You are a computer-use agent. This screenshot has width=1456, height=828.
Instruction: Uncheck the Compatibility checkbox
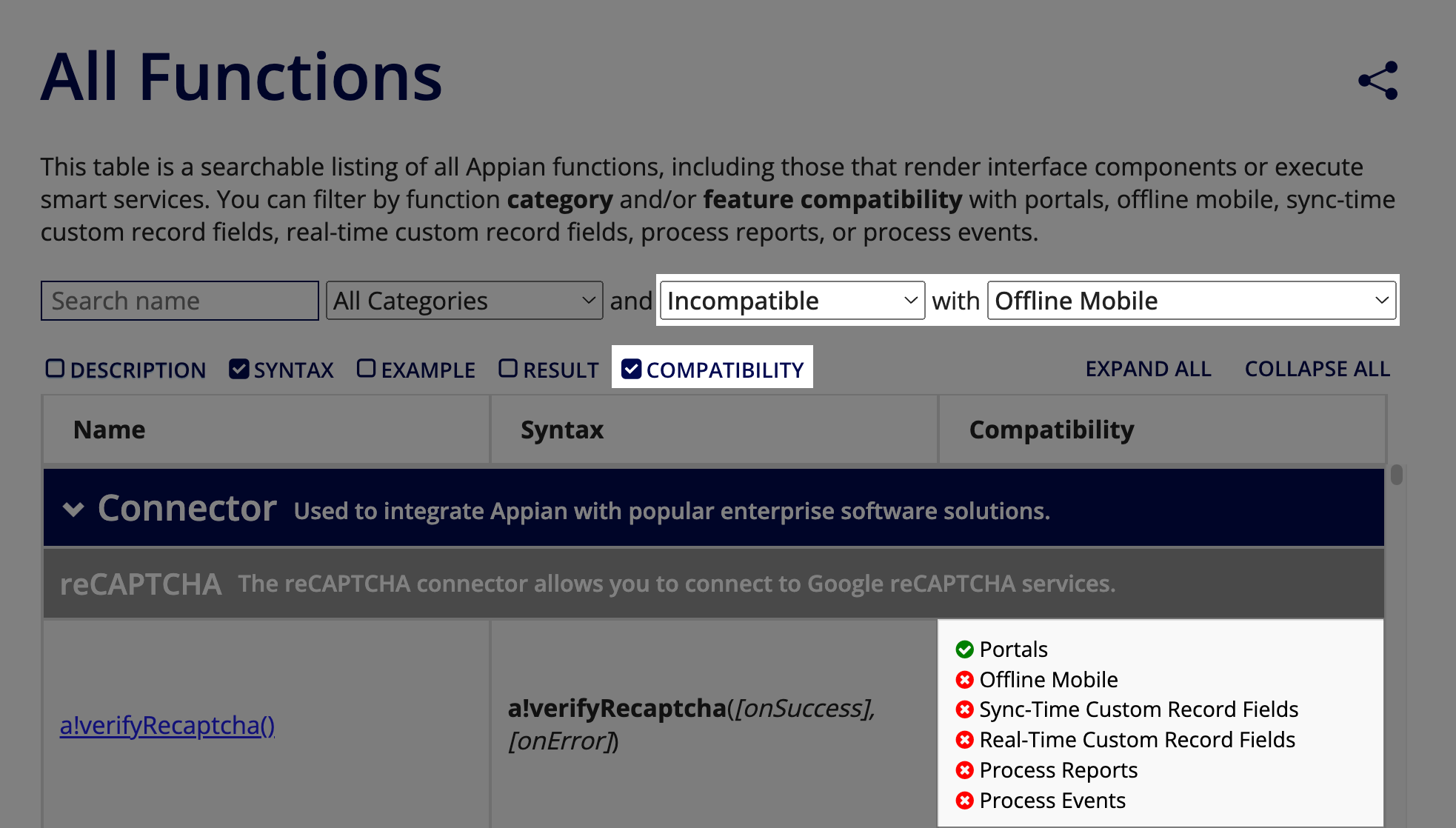[631, 368]
